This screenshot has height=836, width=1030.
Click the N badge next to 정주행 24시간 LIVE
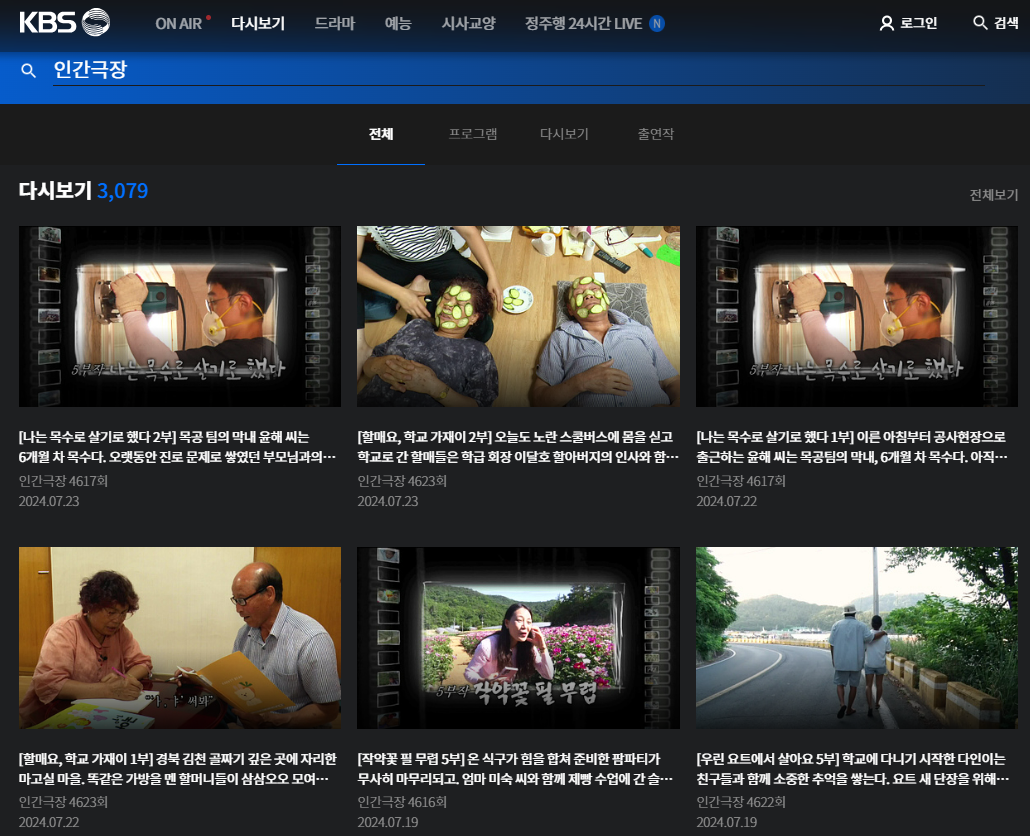click(x=656, y=24)
